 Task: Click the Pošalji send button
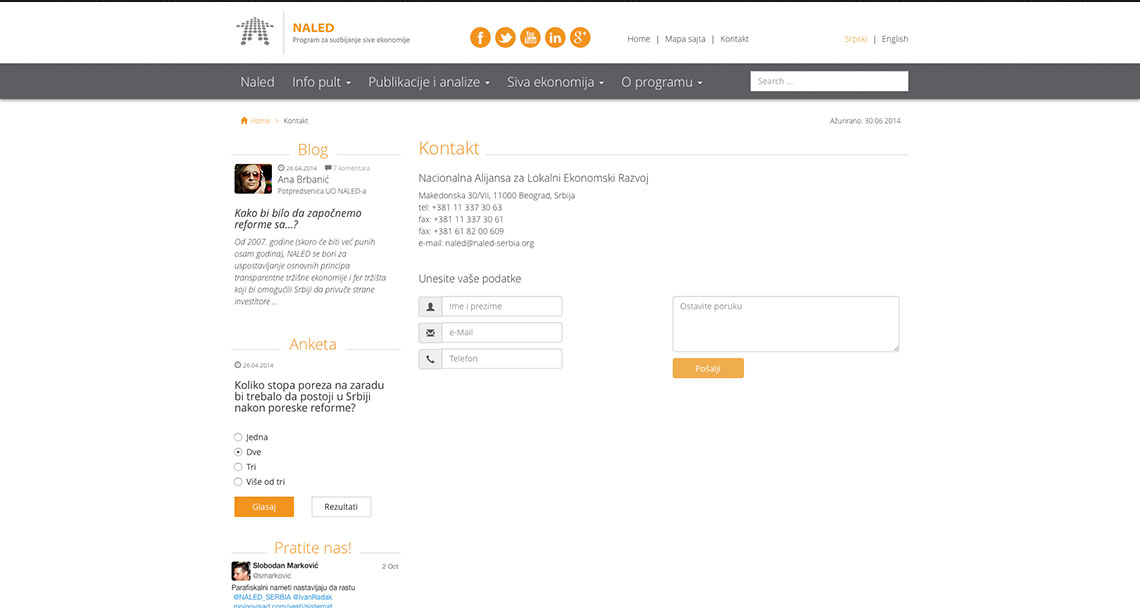pos(708,368)
